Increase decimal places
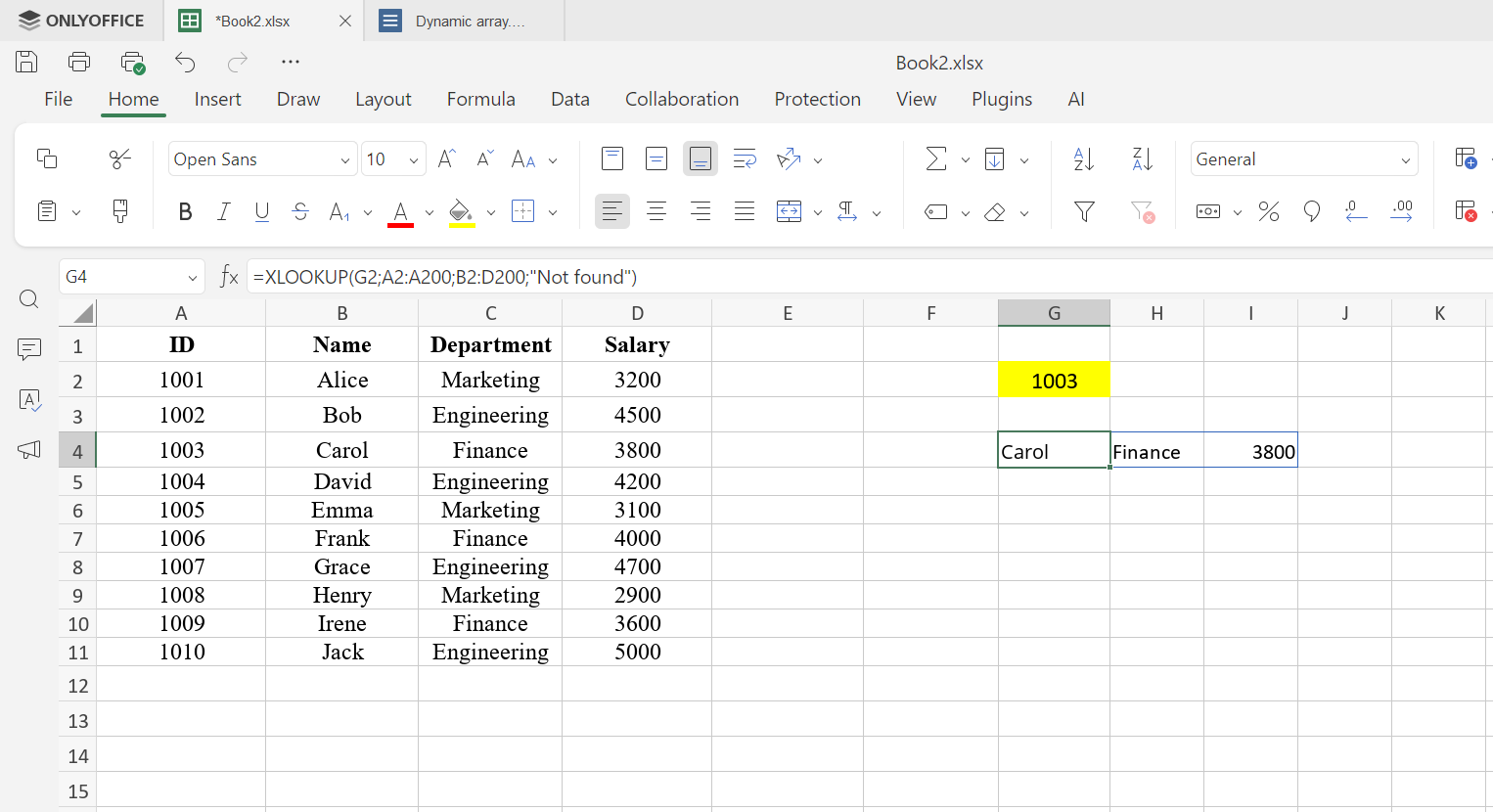Image resolution: width=1493 pixels, height=812 pixels. pos(1402,211)
